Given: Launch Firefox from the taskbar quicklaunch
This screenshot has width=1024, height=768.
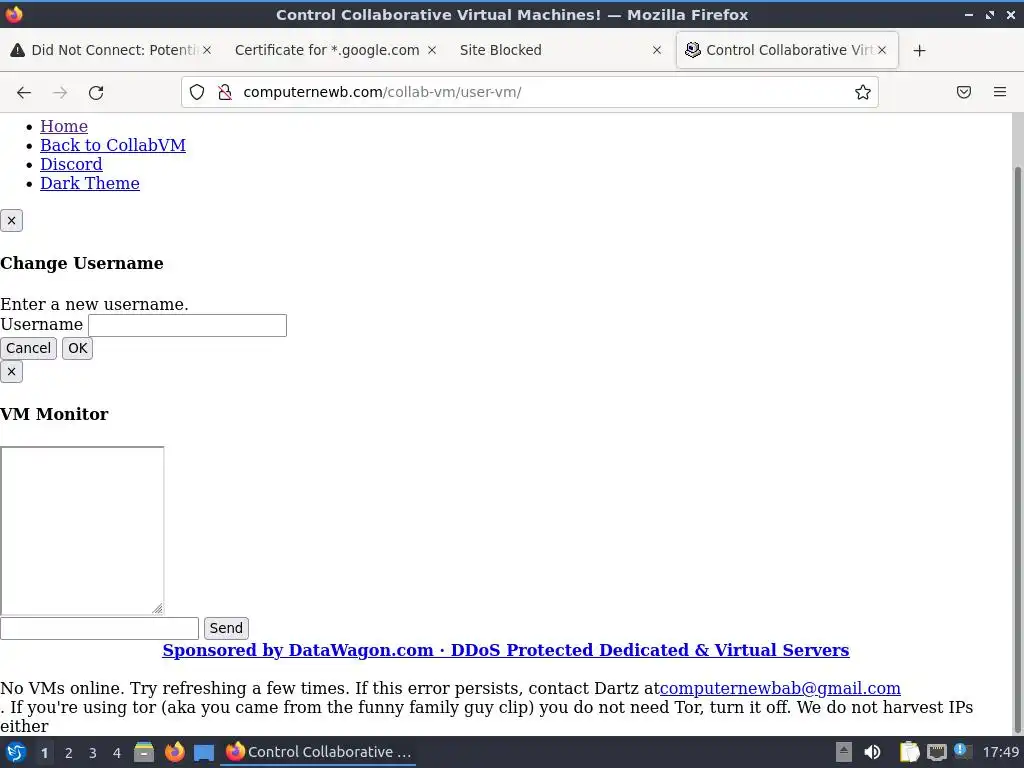Looking at the screenshot, I should (174, 752).
